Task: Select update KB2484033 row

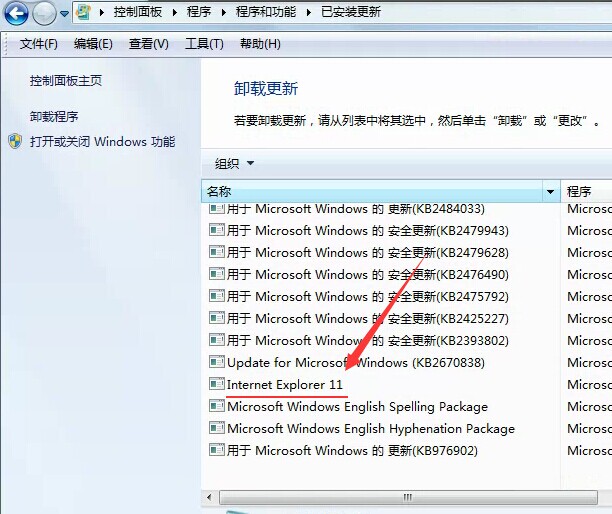Action: [347, 209]
